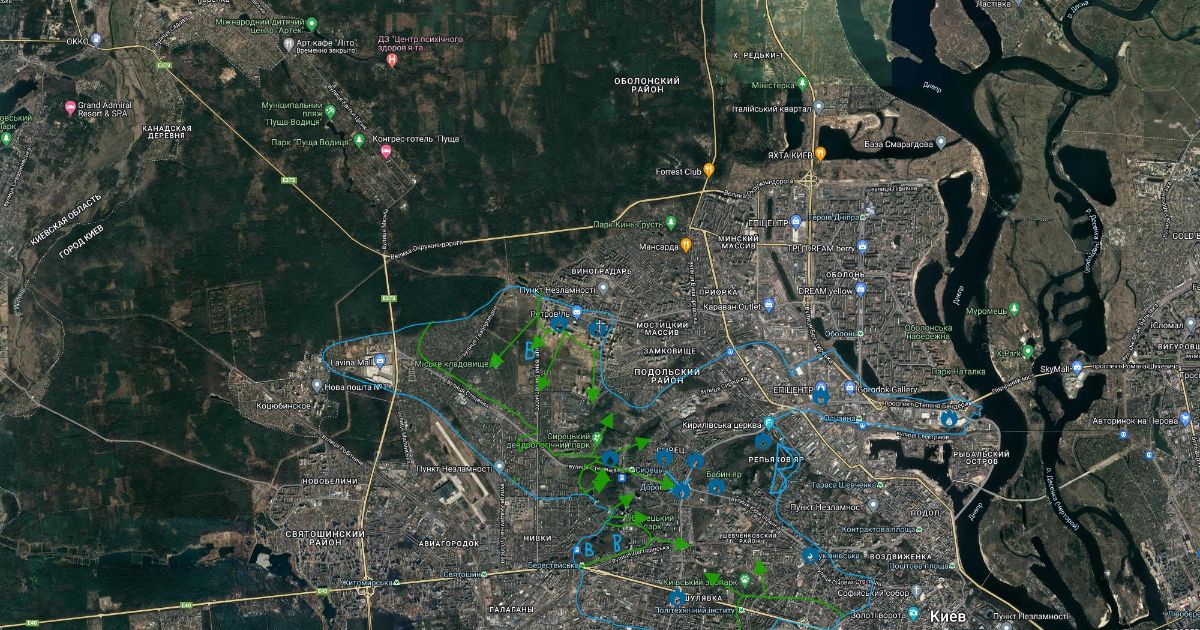Viewport: 1200px width, 630px height.
Task: Click the Киев city name label
Action: click(x=947, y=616)
